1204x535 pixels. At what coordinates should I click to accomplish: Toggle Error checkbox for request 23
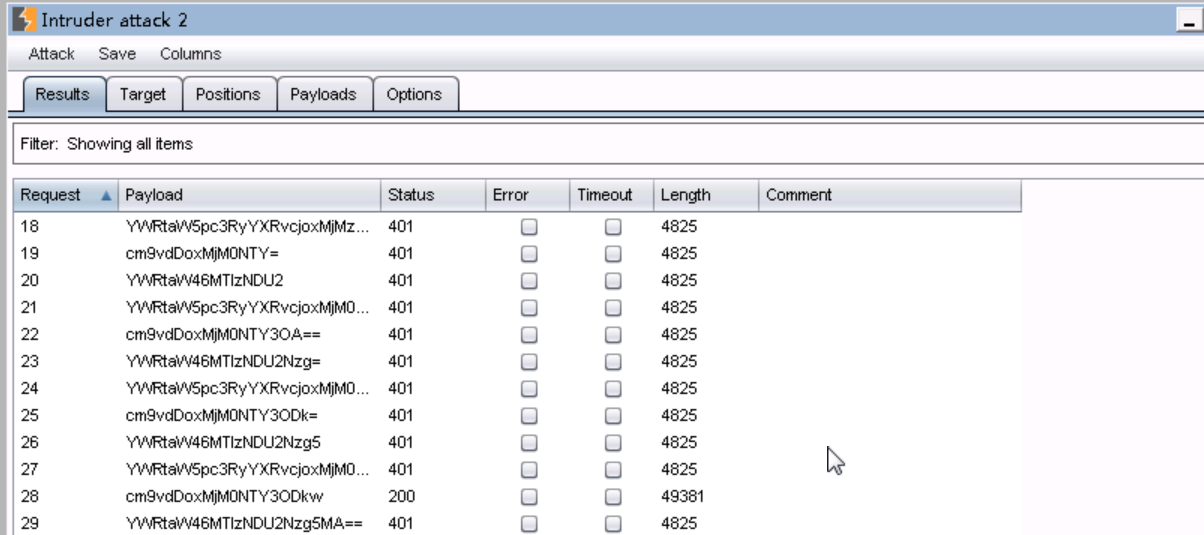pyautogui.click(x=529, y=362)
